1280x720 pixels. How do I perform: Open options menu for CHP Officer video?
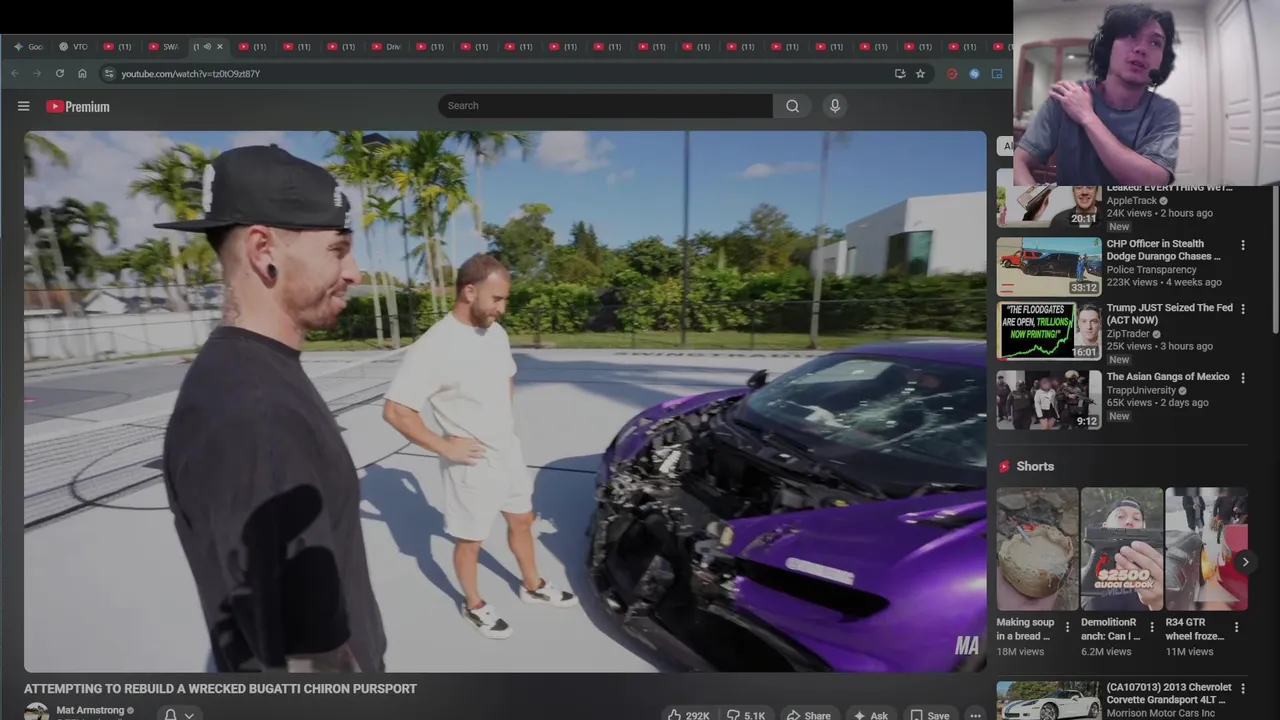coord(1243,245)
